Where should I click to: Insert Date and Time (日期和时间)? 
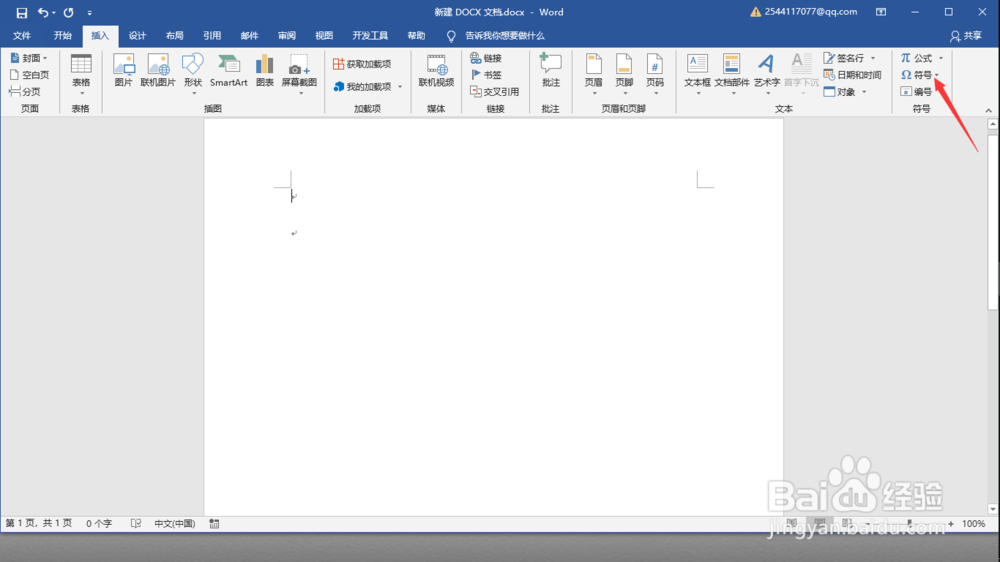point(853,75)
